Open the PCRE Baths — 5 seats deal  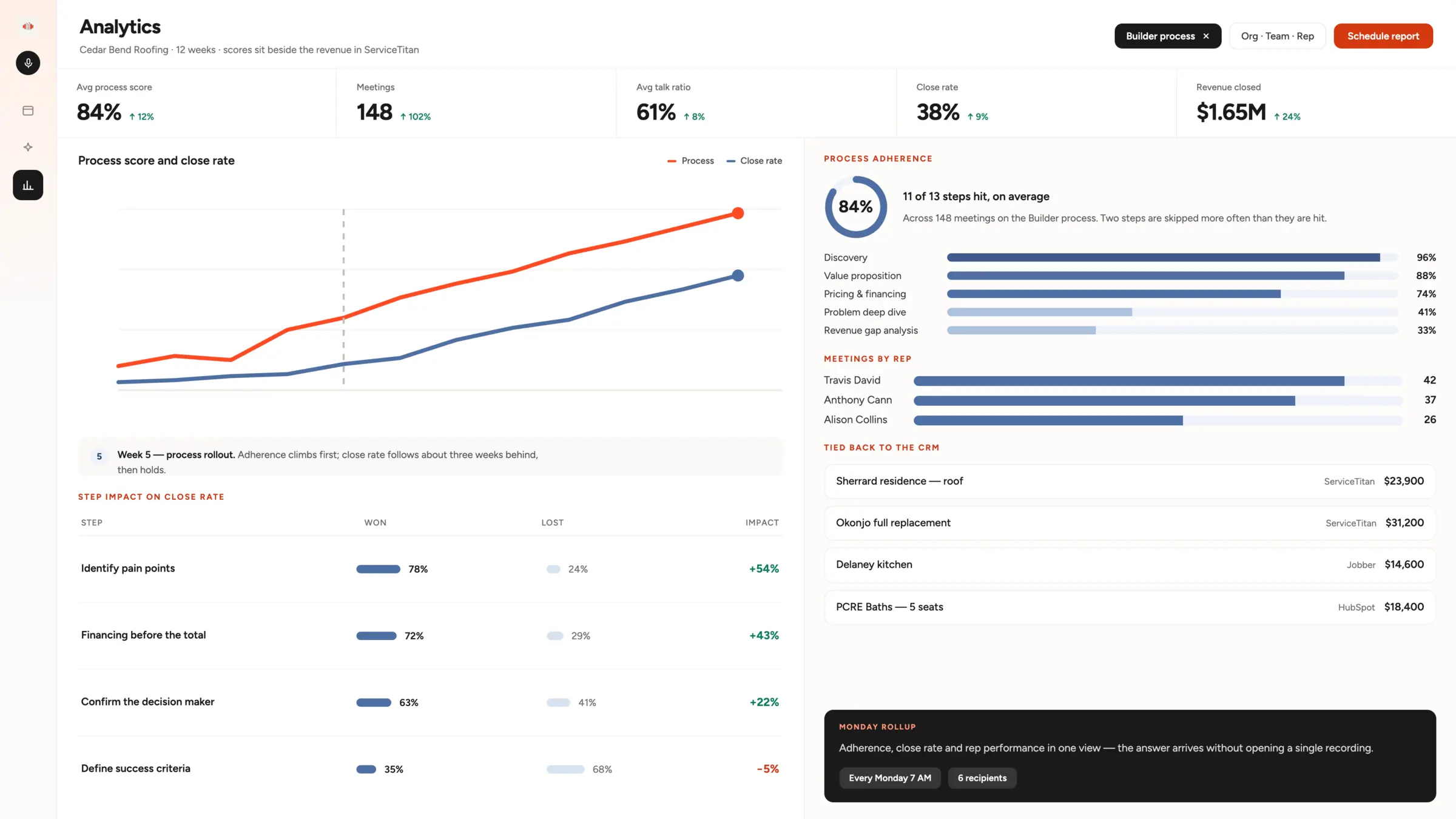1130,607
